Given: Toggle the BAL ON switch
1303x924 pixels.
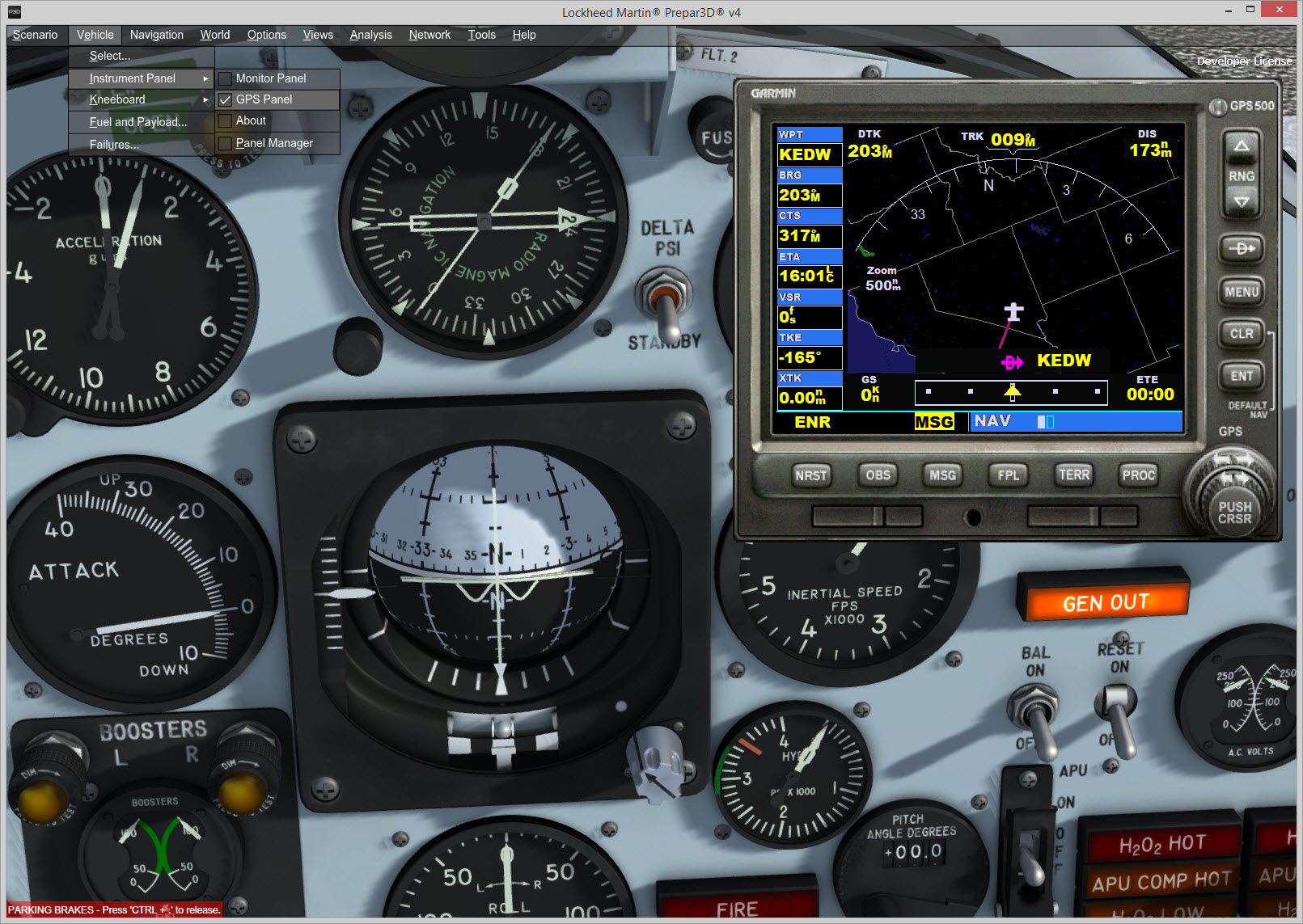Looking at the screenshot, I should tap(1037, 719).
